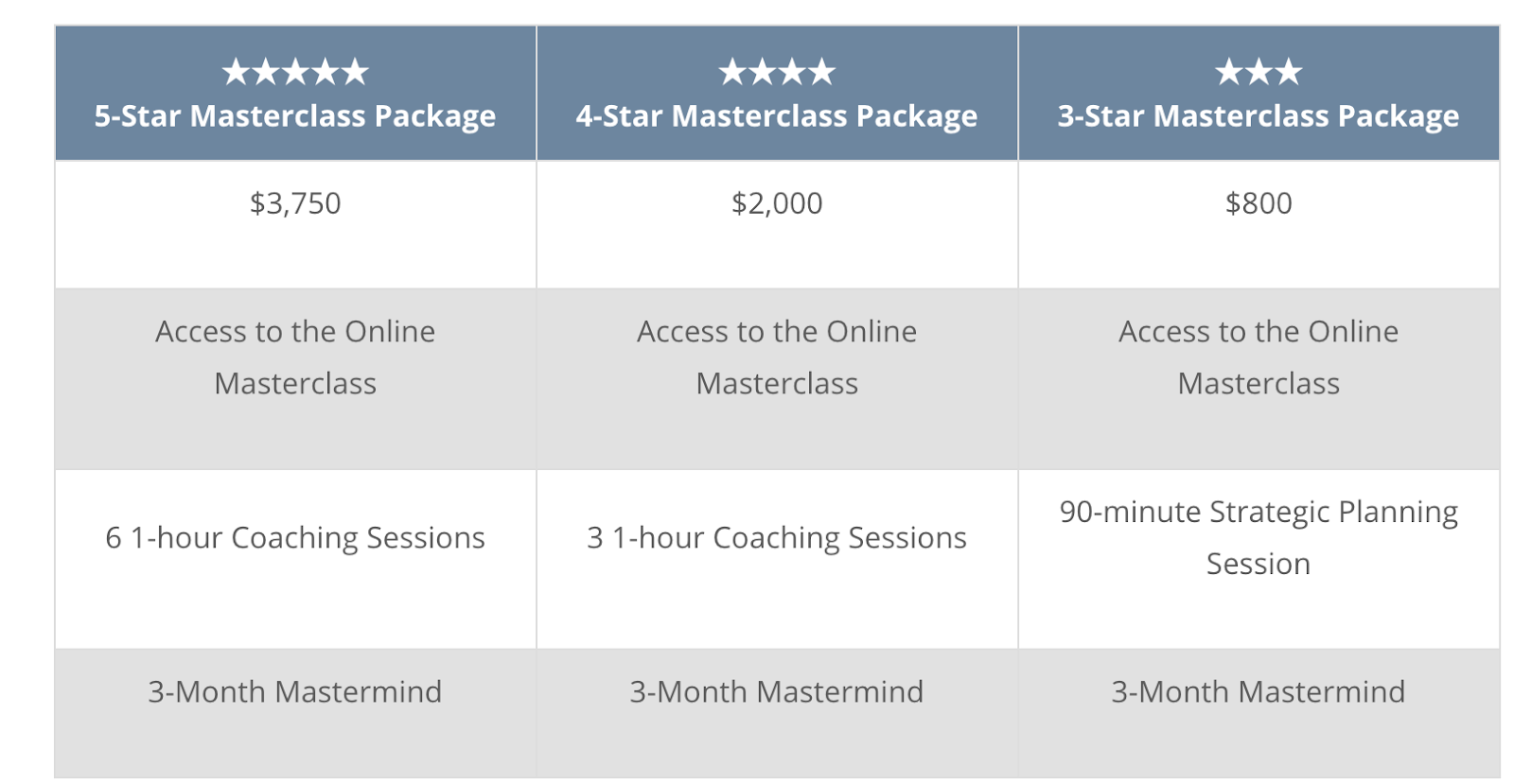Screen dimensions: 1514x784
Task: Click the first star of the 5-star row
Action: 237,72
